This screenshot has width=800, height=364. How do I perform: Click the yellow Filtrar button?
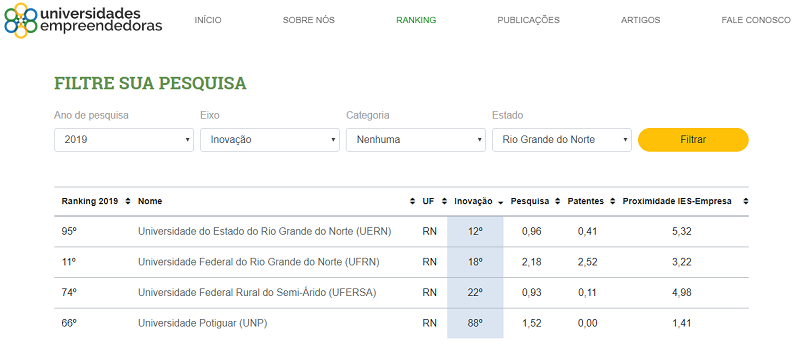693,139
